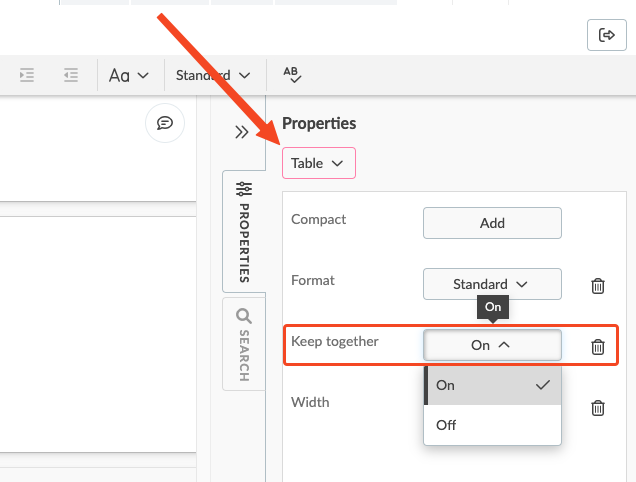
Task: Click the sliders icon on Properties tab
Action: [x=244, y=189]
